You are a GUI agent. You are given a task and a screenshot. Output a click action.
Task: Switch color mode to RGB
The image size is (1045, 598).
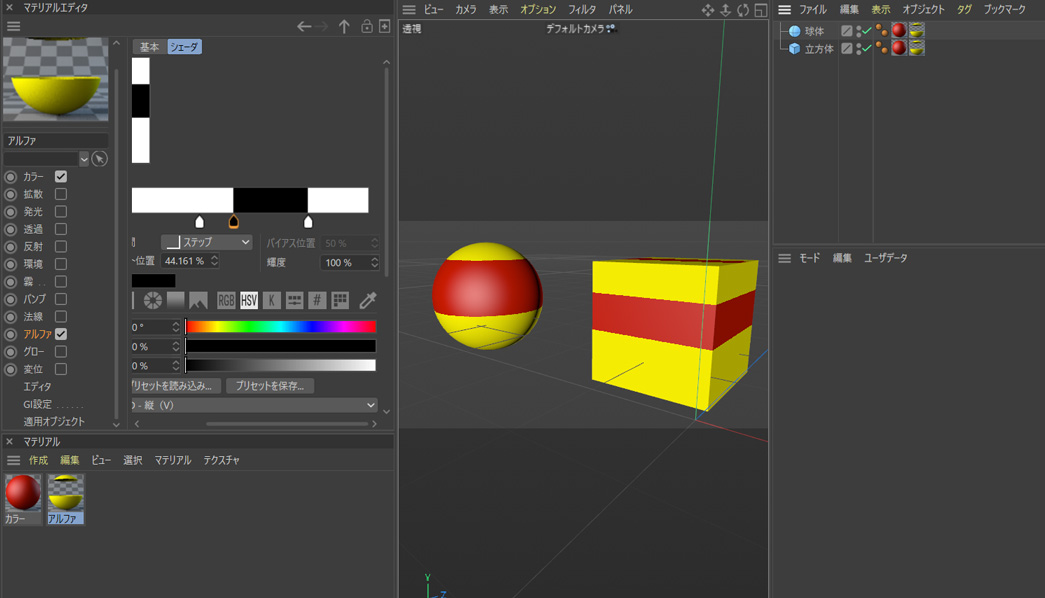tap(226, 300)
